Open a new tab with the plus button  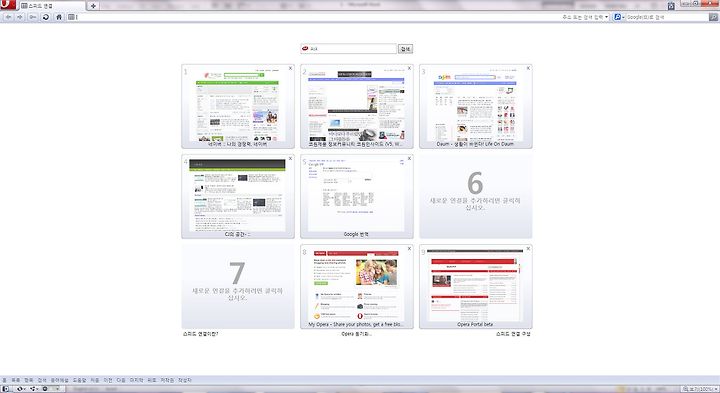(x=93, y=6)
